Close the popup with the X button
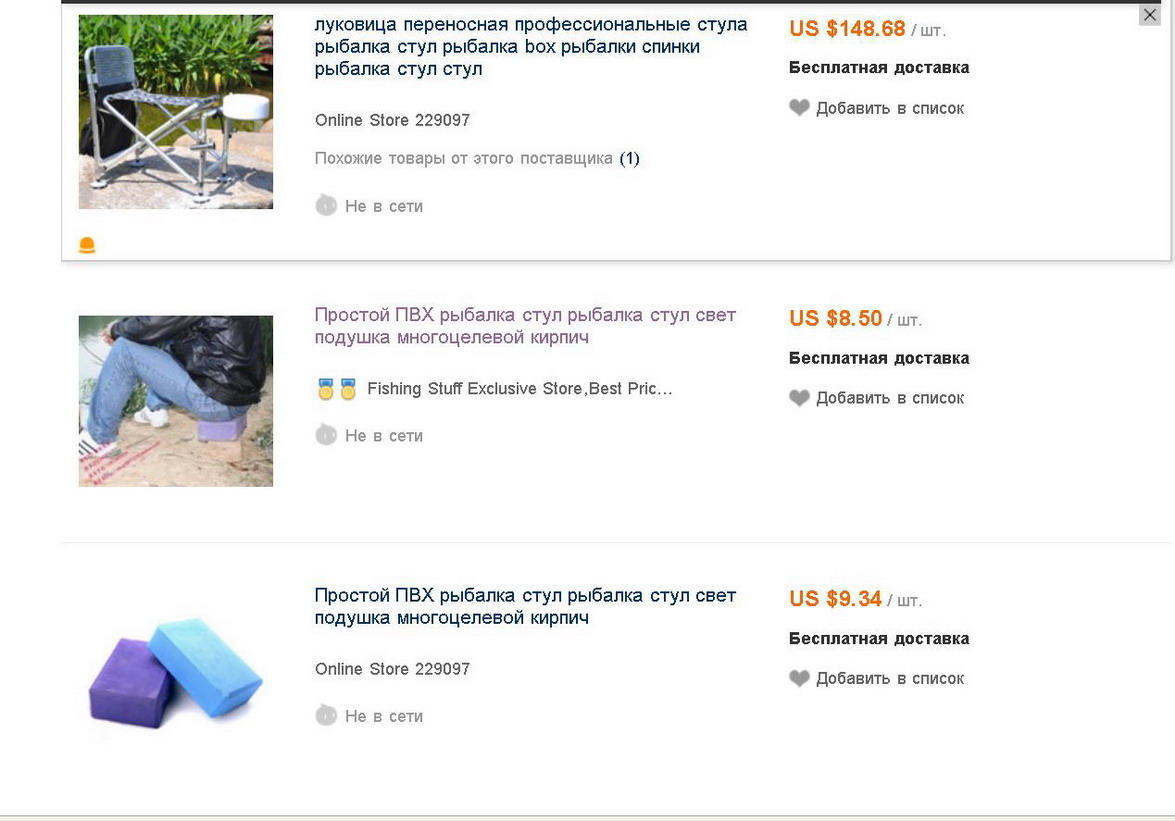The width and height of the screenshot is (1175, 821). pos(1150,15)
